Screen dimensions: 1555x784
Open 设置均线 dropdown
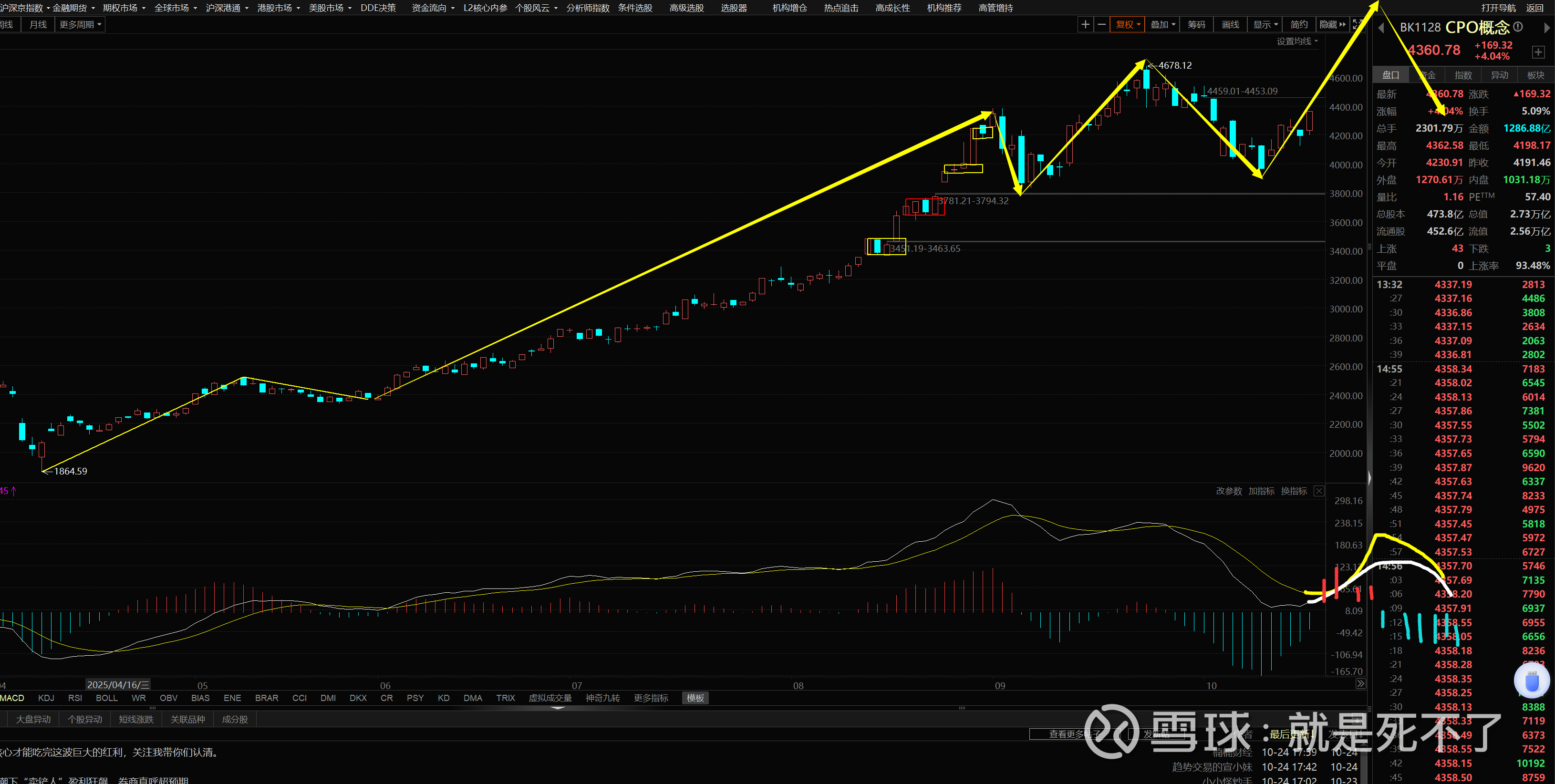1296,41
